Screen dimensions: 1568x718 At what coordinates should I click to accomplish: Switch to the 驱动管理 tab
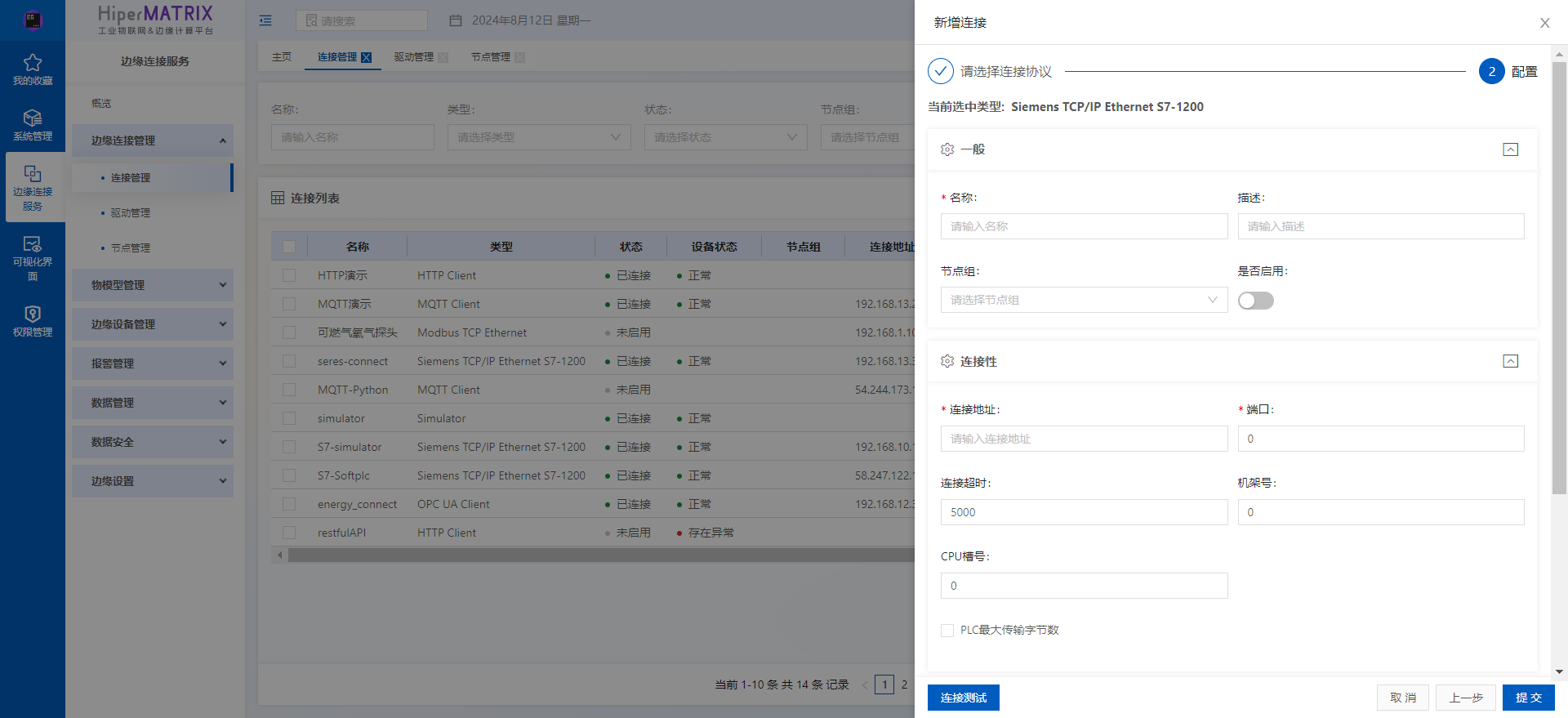pos(414,57)
